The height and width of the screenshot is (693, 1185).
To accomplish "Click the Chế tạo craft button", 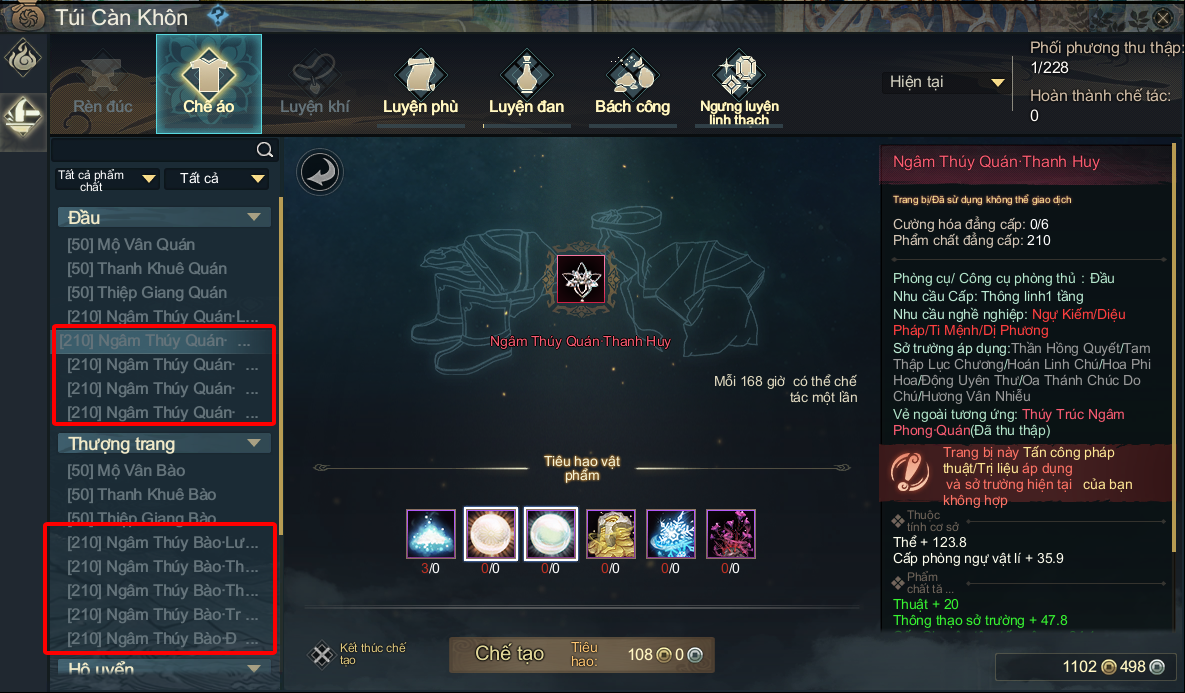I will [x=509, y=654].
